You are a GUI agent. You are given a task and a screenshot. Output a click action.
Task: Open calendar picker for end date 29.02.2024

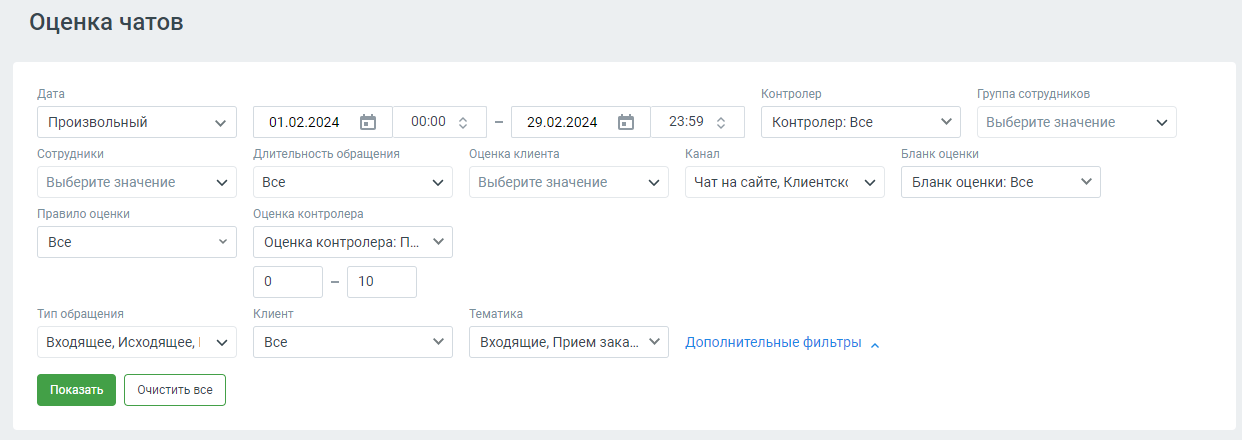[626, 122]
